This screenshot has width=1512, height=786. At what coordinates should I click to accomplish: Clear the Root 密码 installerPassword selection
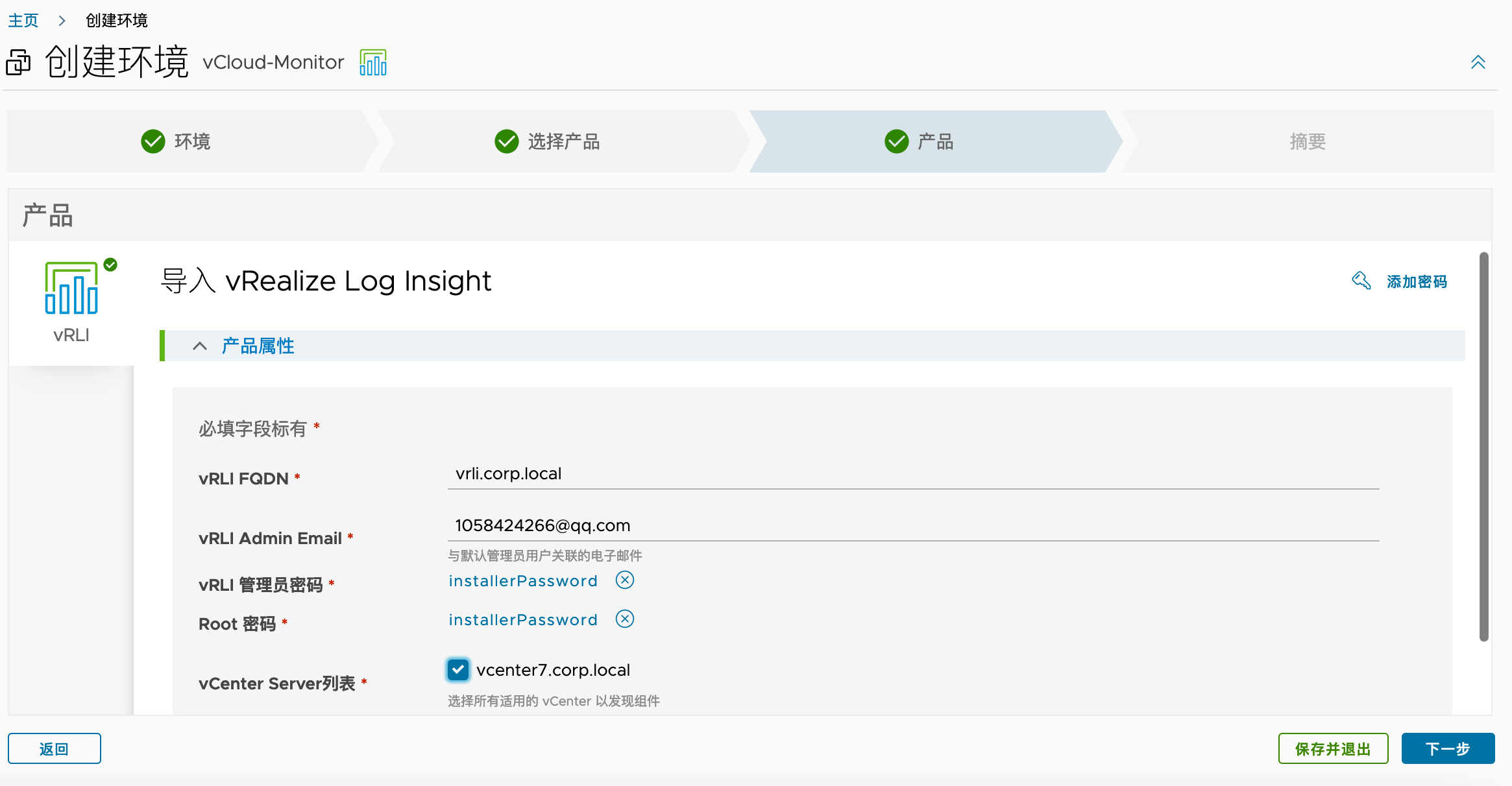pos(625,619)
